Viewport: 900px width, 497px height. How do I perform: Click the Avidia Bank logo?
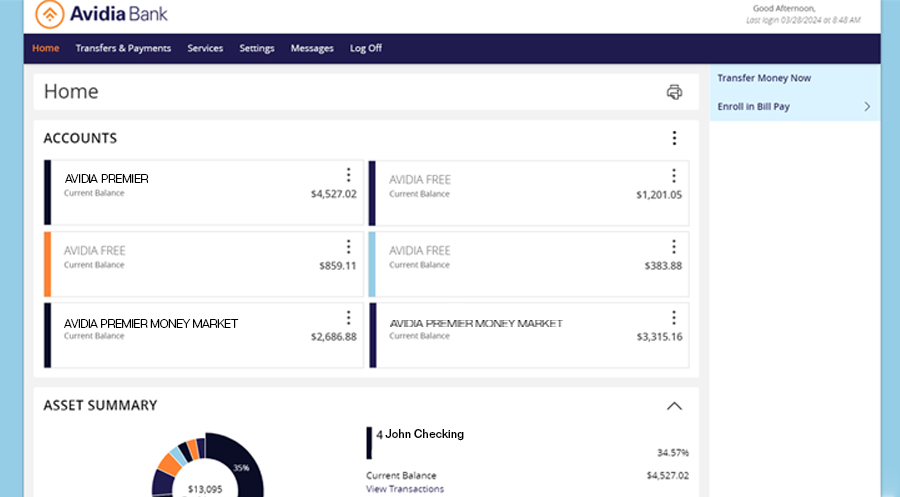(x=102, y=14)
